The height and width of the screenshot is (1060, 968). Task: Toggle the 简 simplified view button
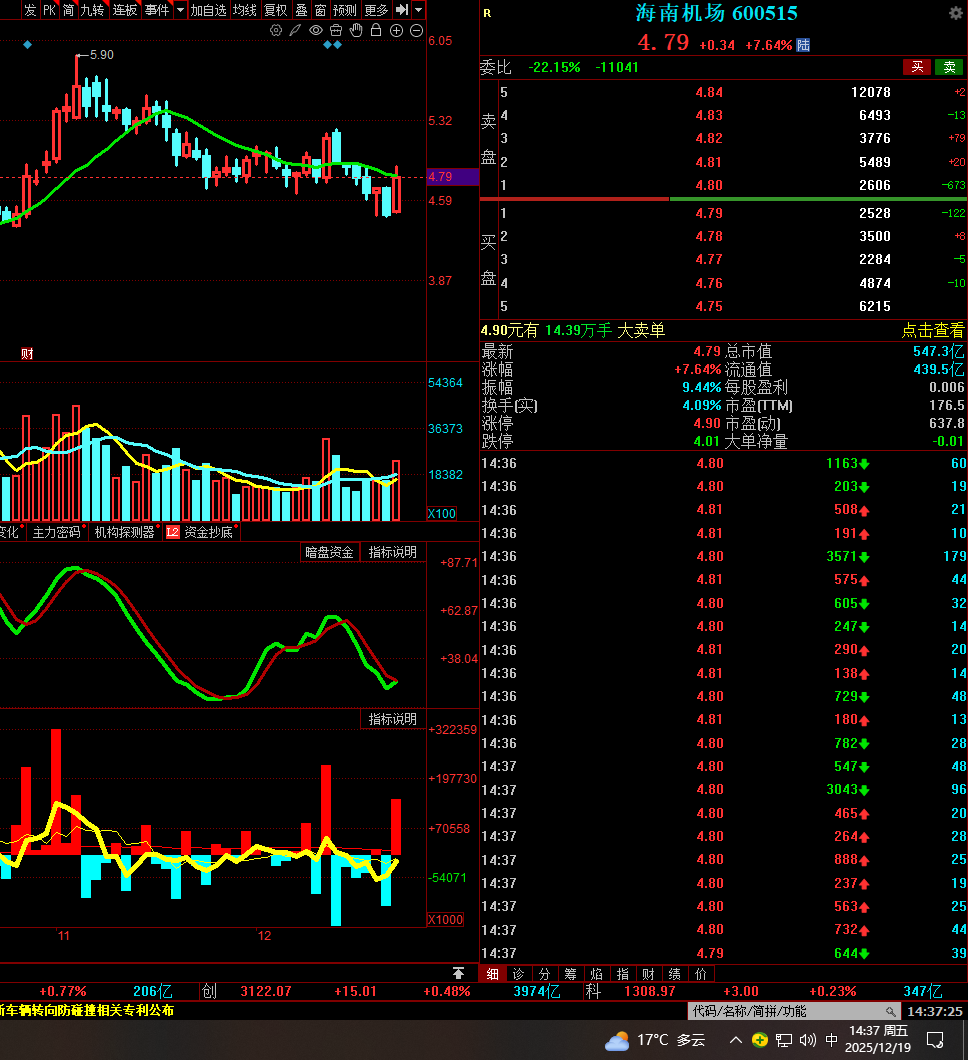(69, 10)
